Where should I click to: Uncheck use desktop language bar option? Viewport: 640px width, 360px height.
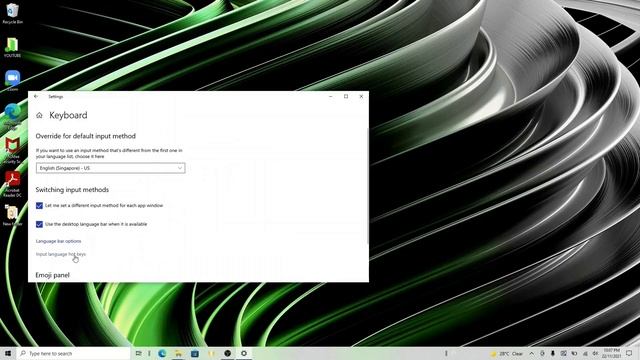[x=39, y=224]
